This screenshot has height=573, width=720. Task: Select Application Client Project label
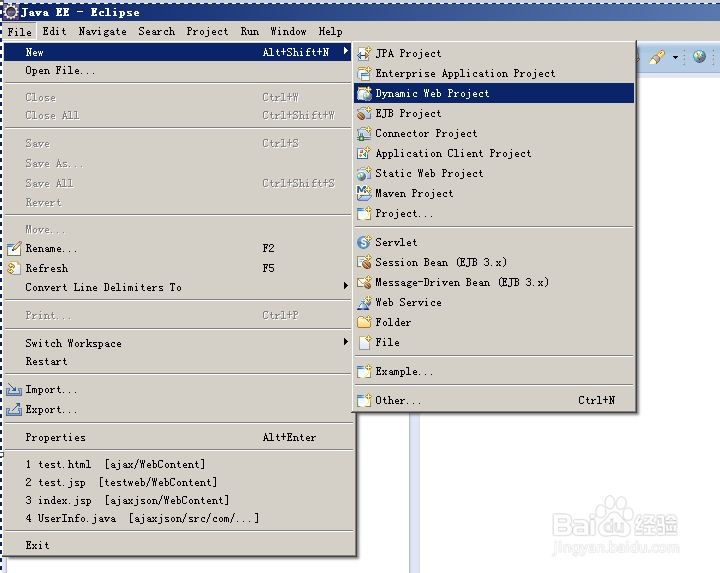pyautogui.click(x=453, y=154)
